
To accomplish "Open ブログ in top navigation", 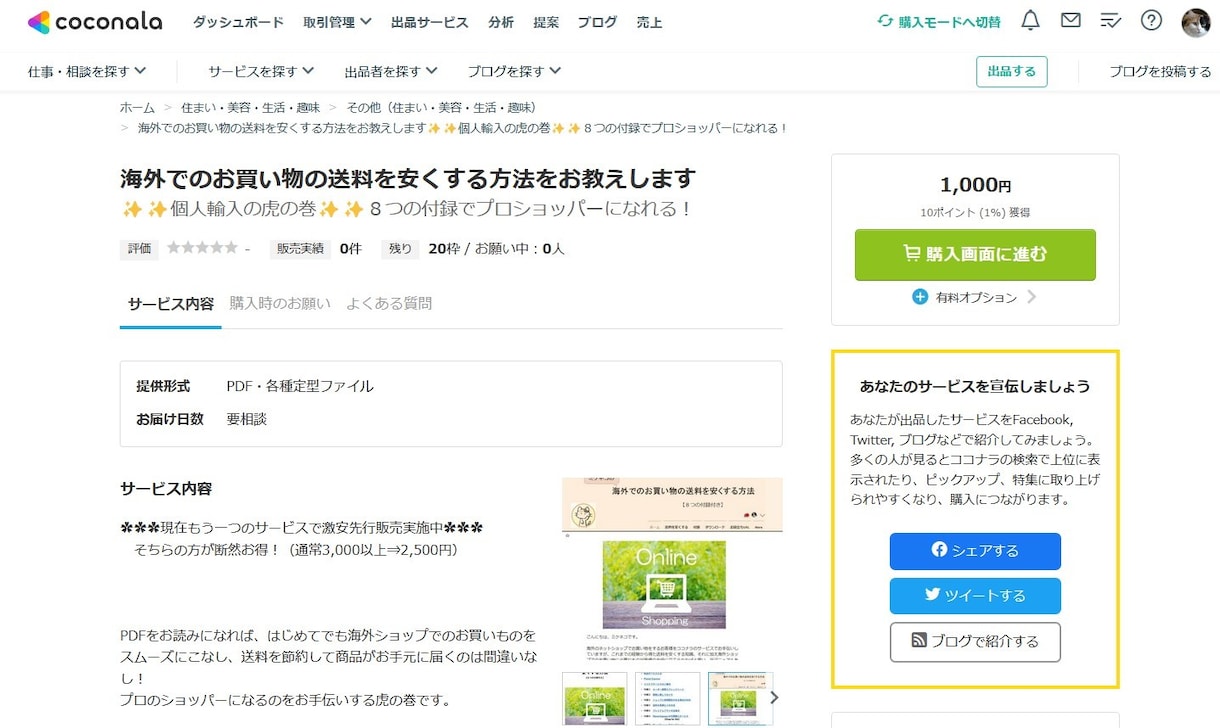I will [597, 22].
